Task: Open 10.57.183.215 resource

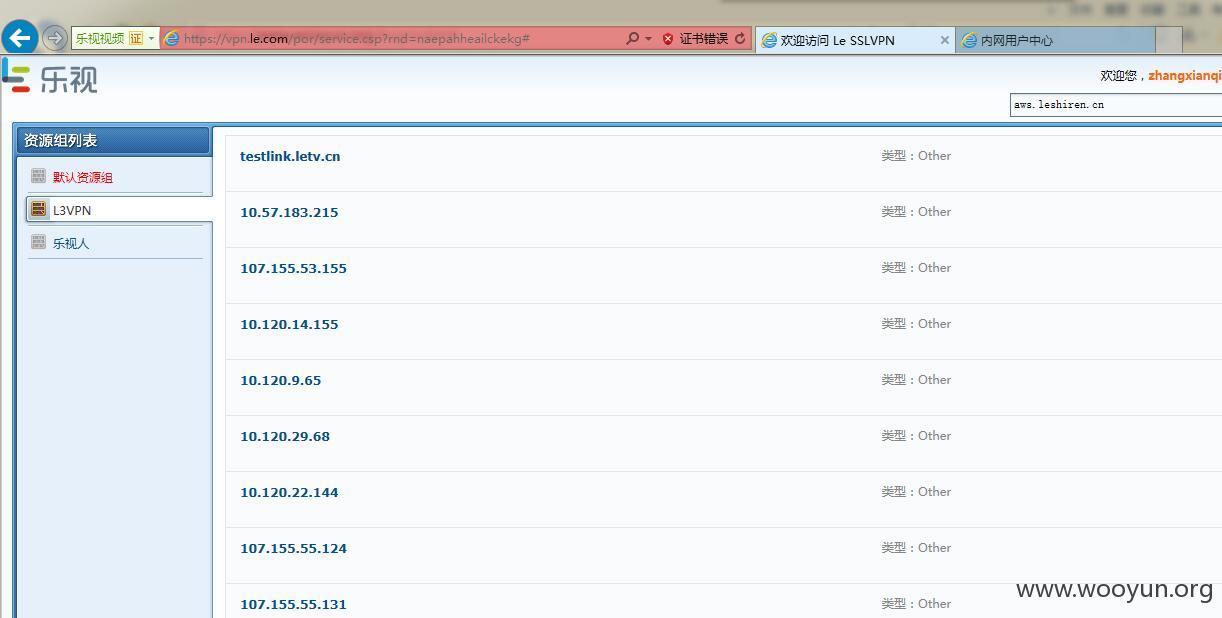Action: (x=289, y=212)
